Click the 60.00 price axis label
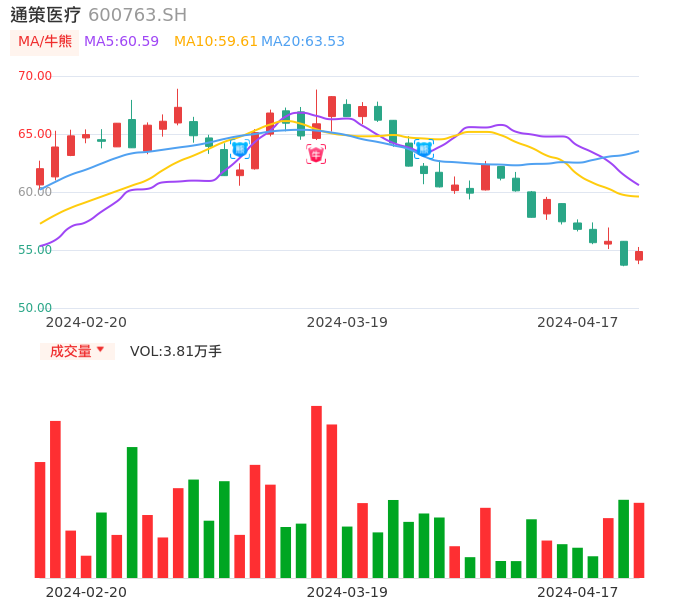 coord(35,192)
